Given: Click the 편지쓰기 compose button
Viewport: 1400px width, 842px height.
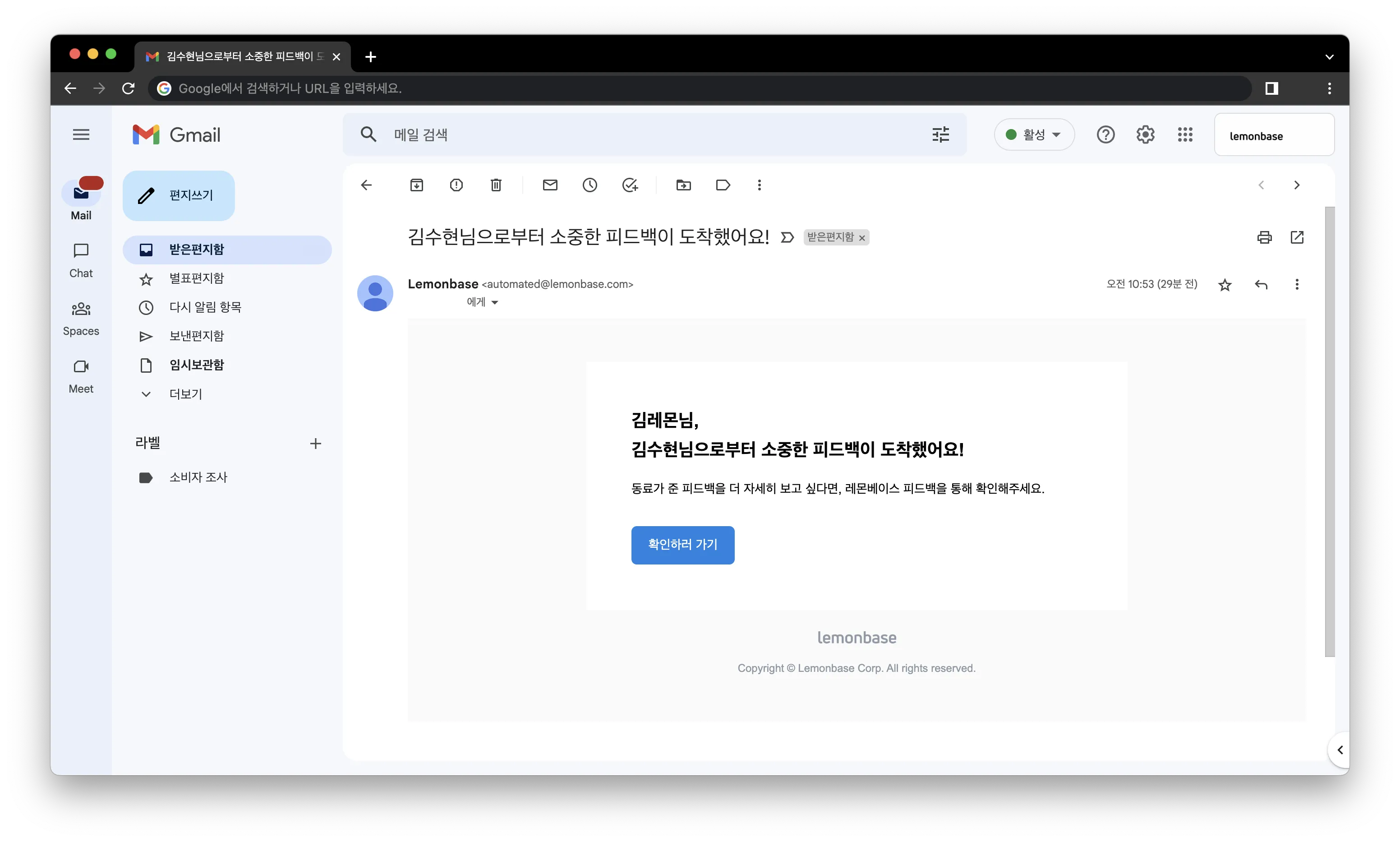Looking at the screenshot, I should [179, 195].
